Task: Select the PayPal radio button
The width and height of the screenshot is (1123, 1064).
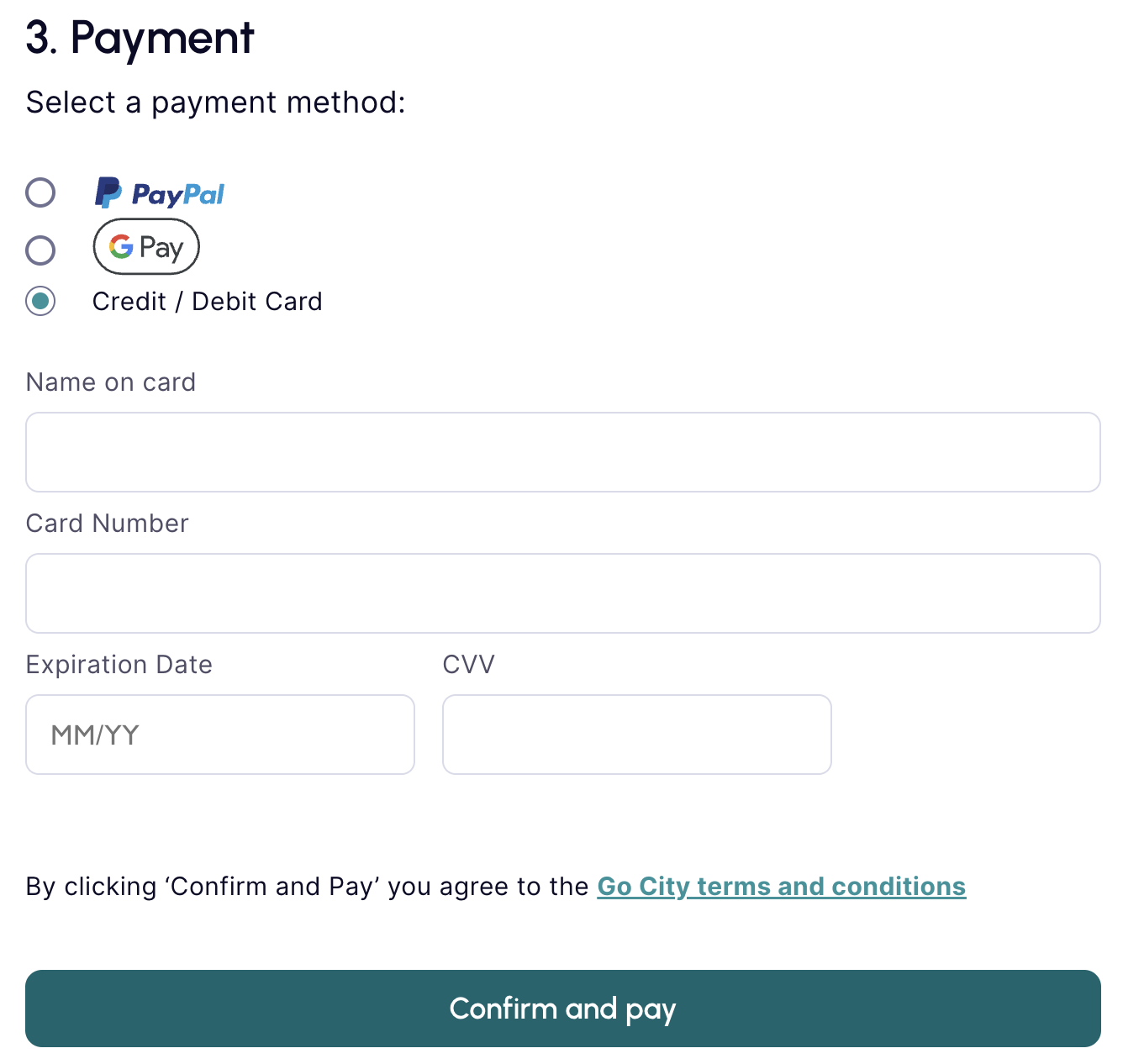Action: point(40,192)
